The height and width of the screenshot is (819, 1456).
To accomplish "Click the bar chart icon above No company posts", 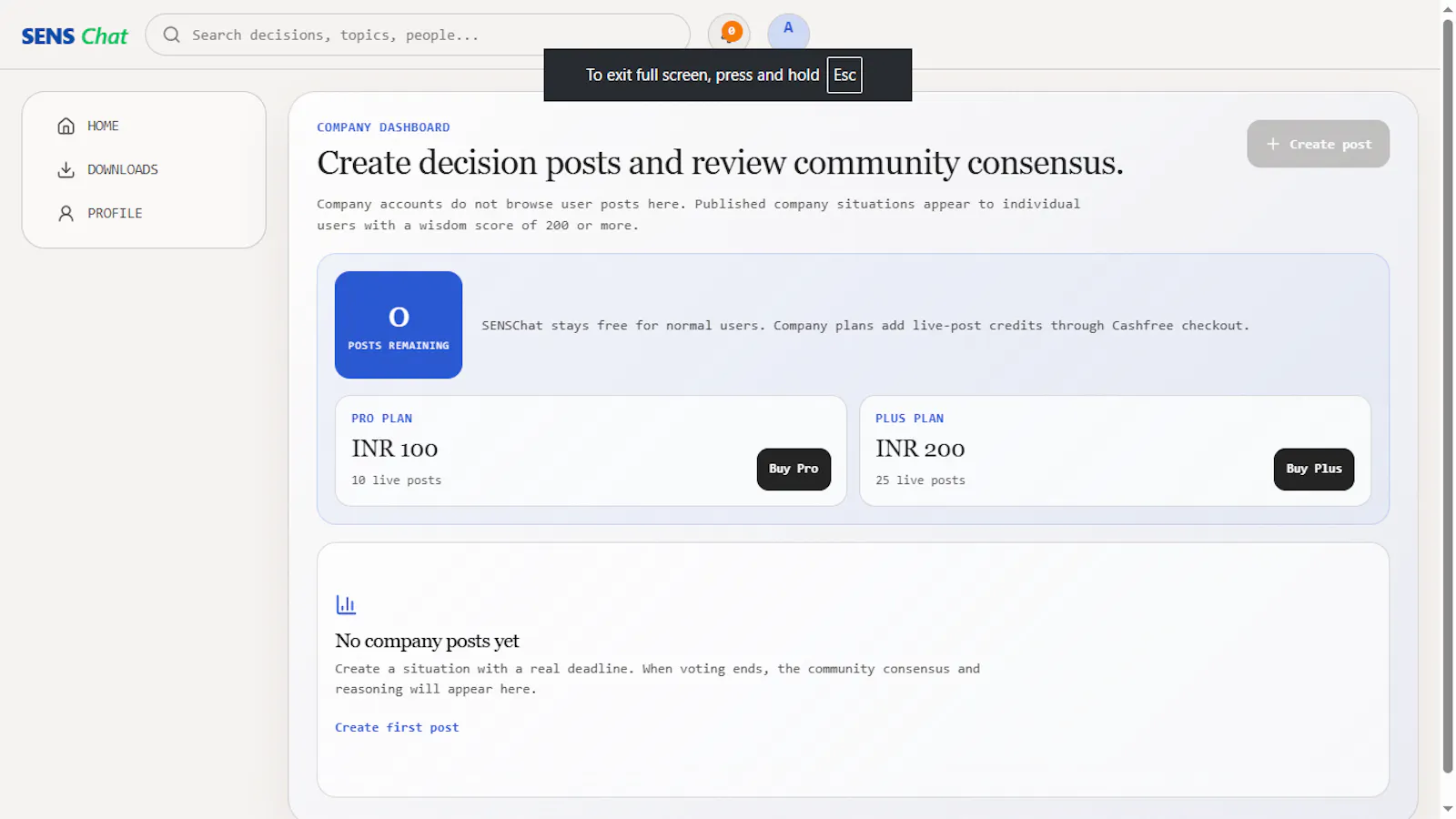I will [346, 604].
